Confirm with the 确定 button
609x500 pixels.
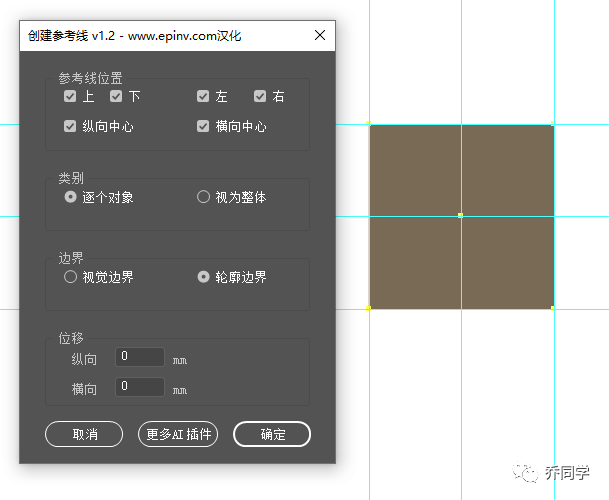click(x=272, y=434)
